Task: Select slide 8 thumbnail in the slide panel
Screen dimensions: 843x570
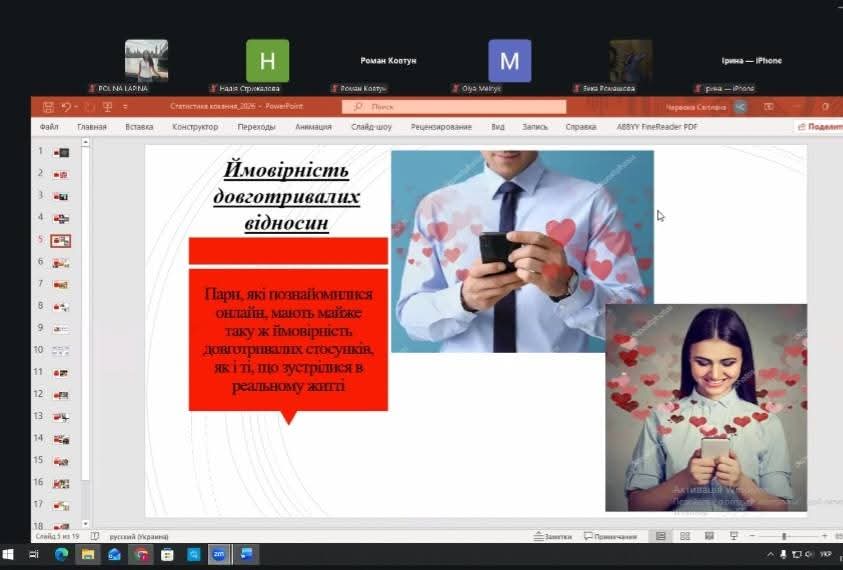Action: click(x=61, y=306)
